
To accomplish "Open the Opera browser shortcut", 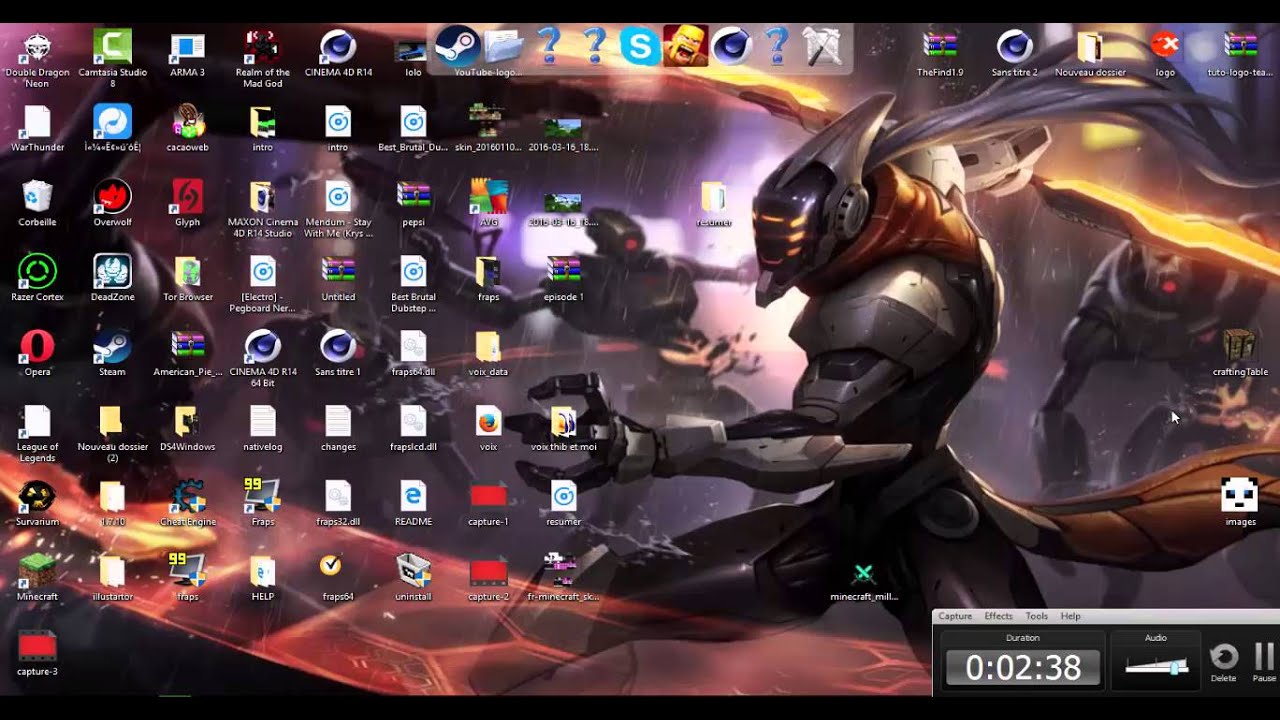I will pyautogui.click(x=37, y=347).
